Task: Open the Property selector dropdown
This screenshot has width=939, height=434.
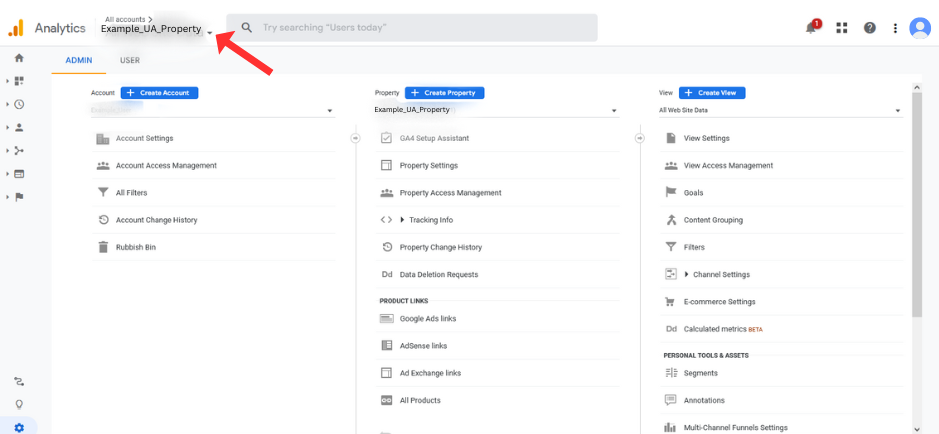Action: [497, 111]
